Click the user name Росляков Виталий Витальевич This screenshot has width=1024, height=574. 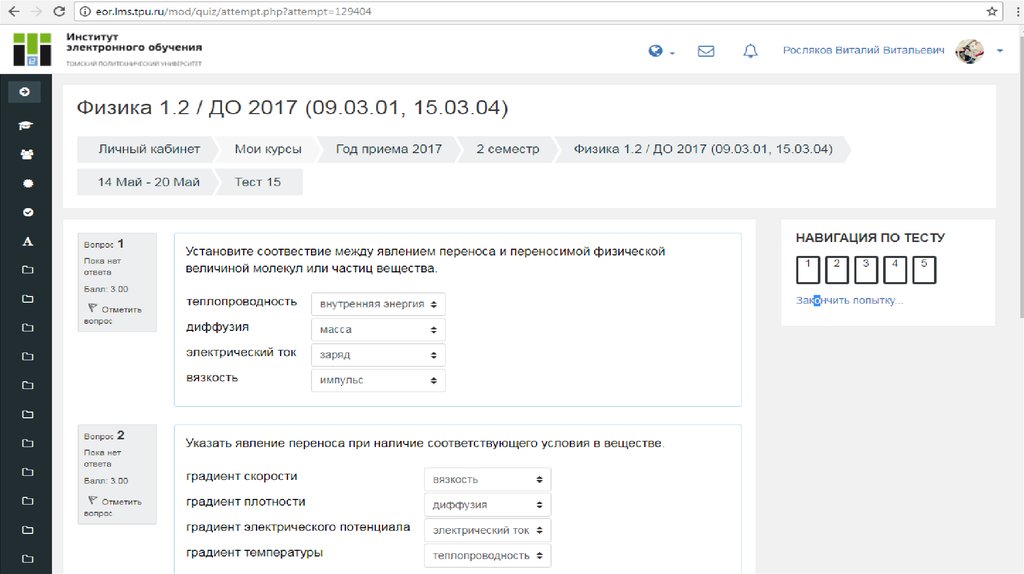tap(863, 50)
